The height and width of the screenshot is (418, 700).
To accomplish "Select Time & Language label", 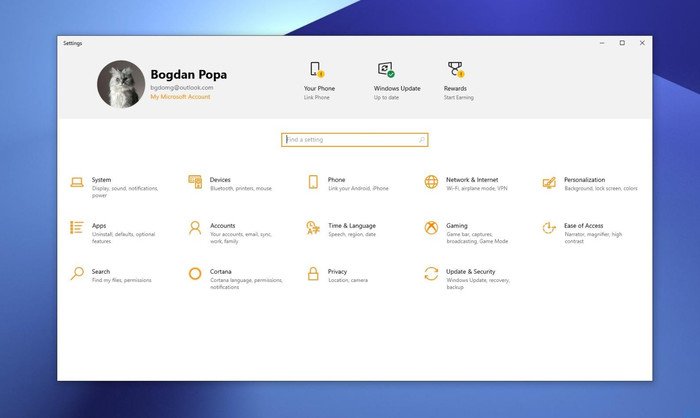I will 352,226.
